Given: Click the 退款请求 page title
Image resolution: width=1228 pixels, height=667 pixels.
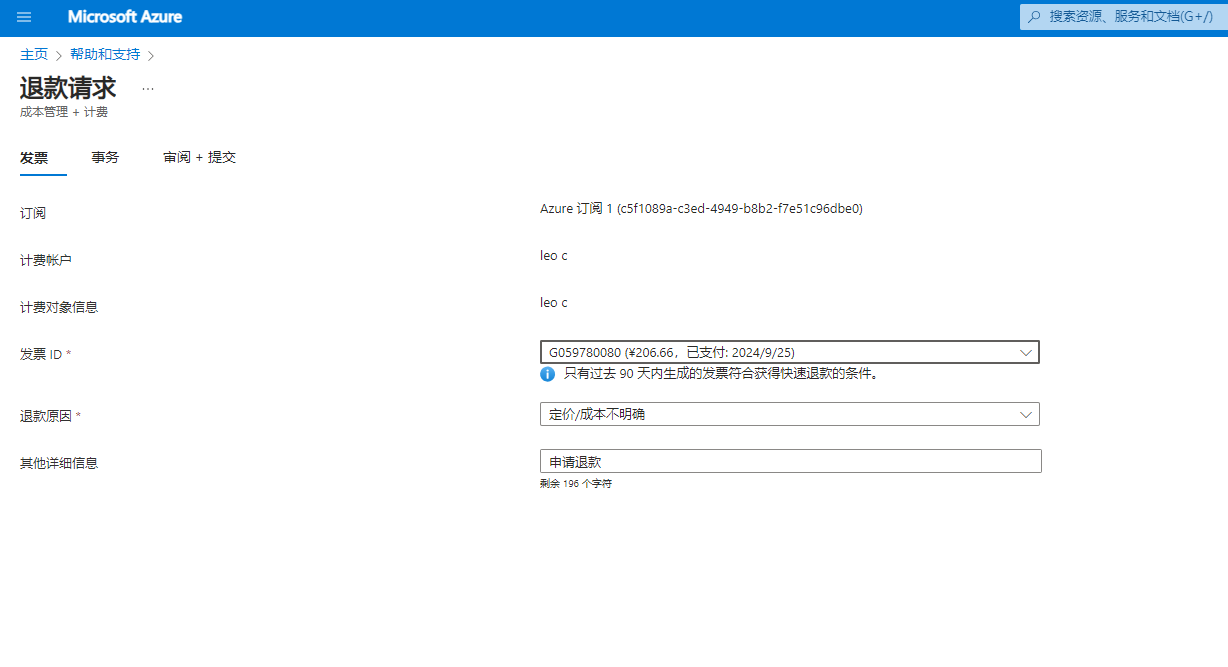Looking at the screenshot, I should [68, 87].
